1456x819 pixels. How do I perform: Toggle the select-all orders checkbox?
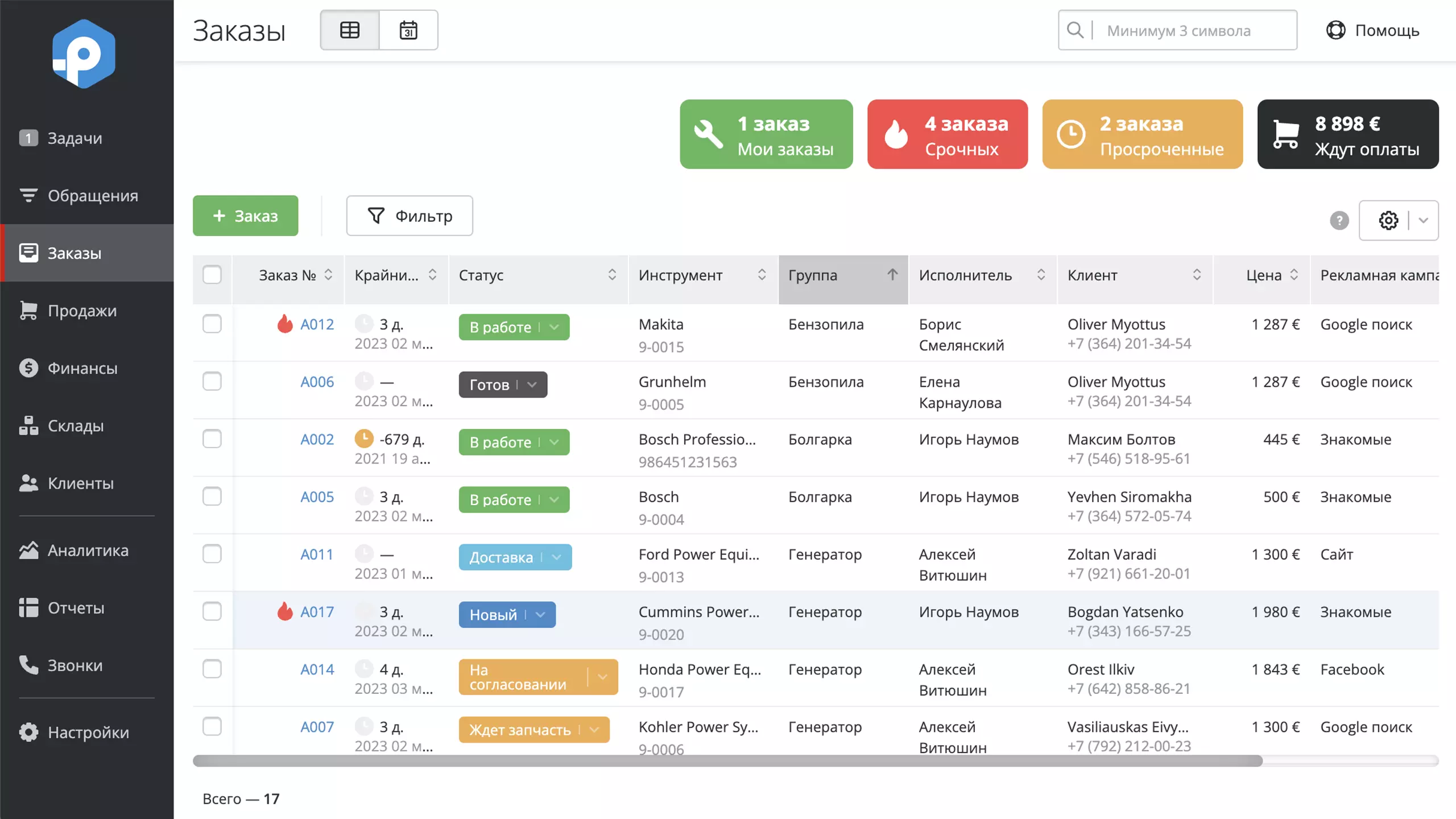click(x=212, y=275)
